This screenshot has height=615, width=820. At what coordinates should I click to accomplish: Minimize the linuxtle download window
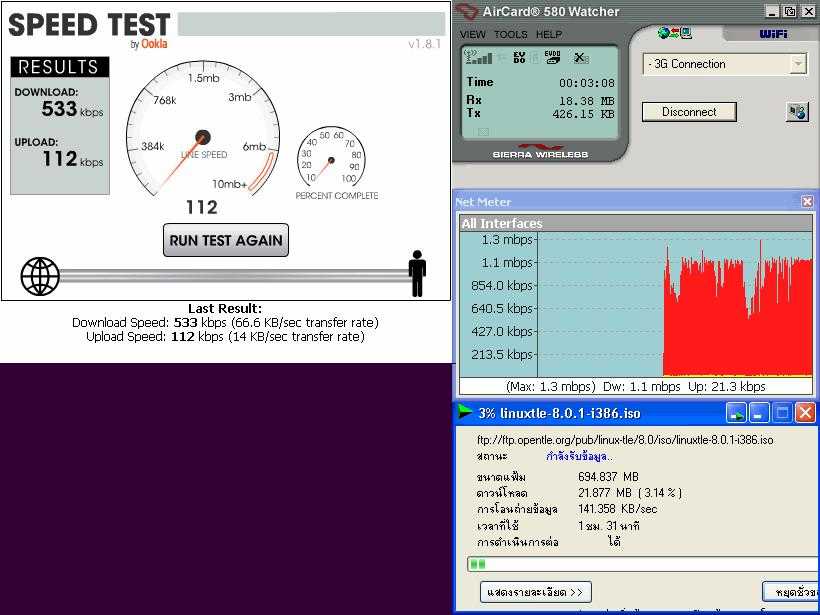point(758,413)
